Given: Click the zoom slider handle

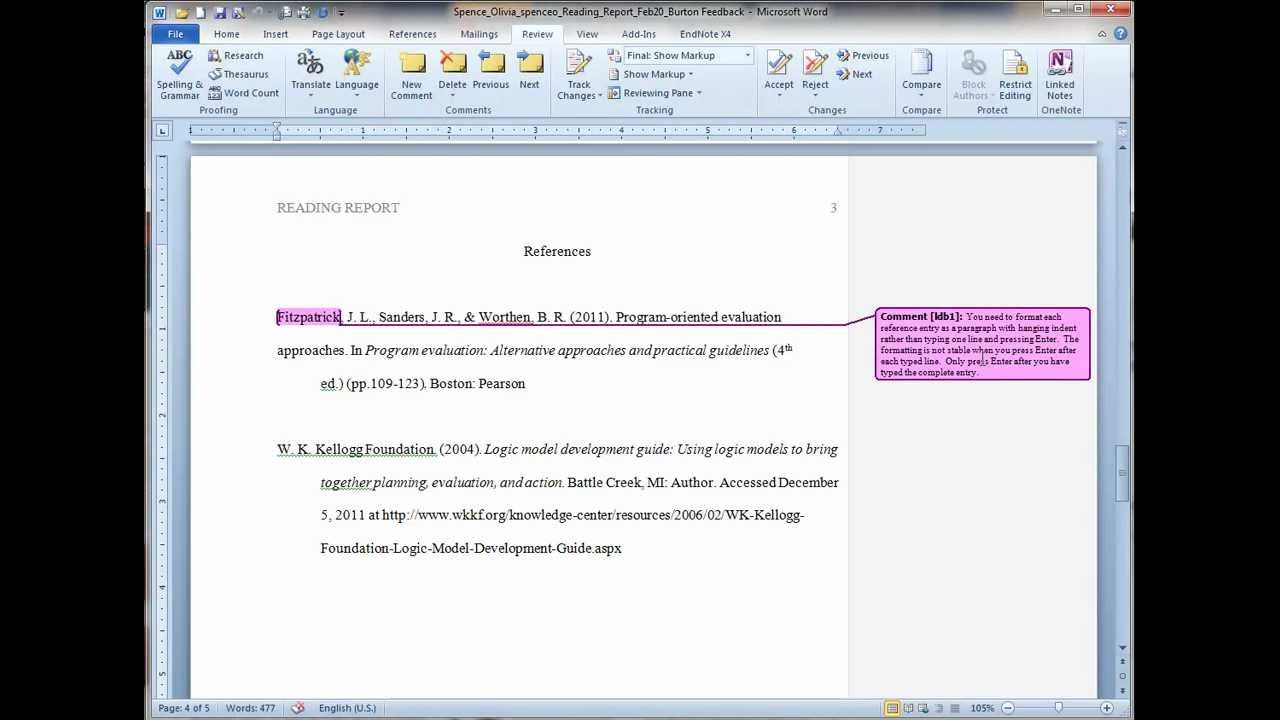Looking at the screenshot, I should [1059, 708].
